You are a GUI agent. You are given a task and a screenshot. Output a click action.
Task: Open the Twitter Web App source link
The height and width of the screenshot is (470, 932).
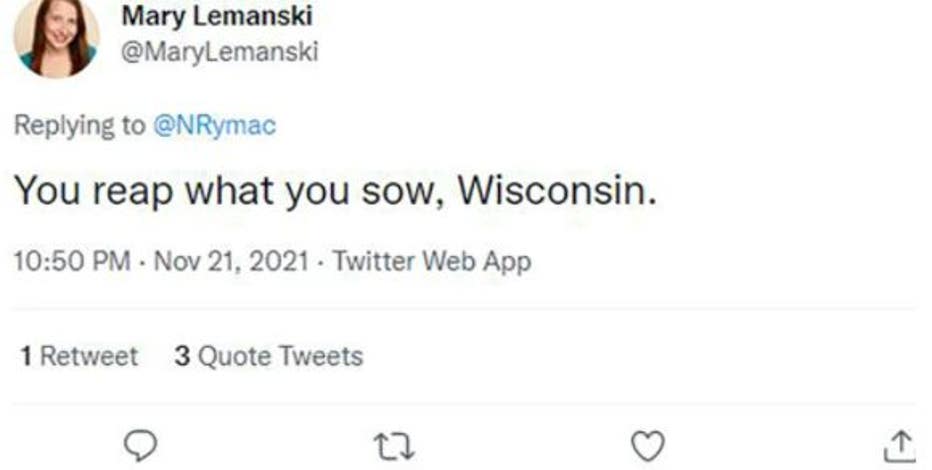click(x=431, y=262)
